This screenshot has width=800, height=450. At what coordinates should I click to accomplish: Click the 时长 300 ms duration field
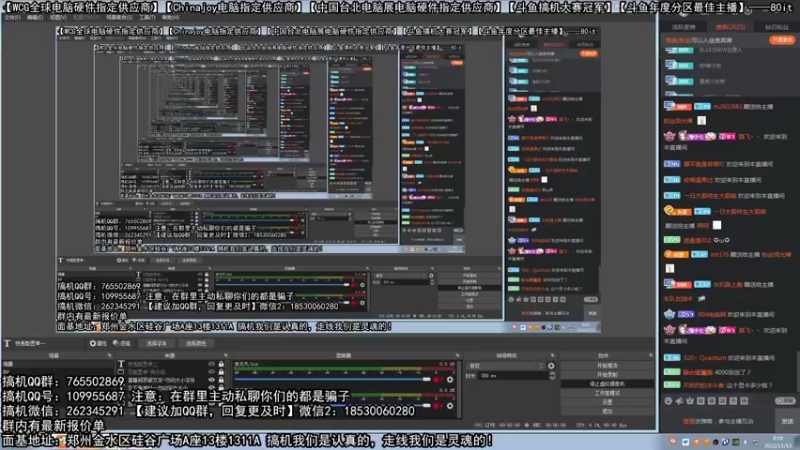[512, 376]
